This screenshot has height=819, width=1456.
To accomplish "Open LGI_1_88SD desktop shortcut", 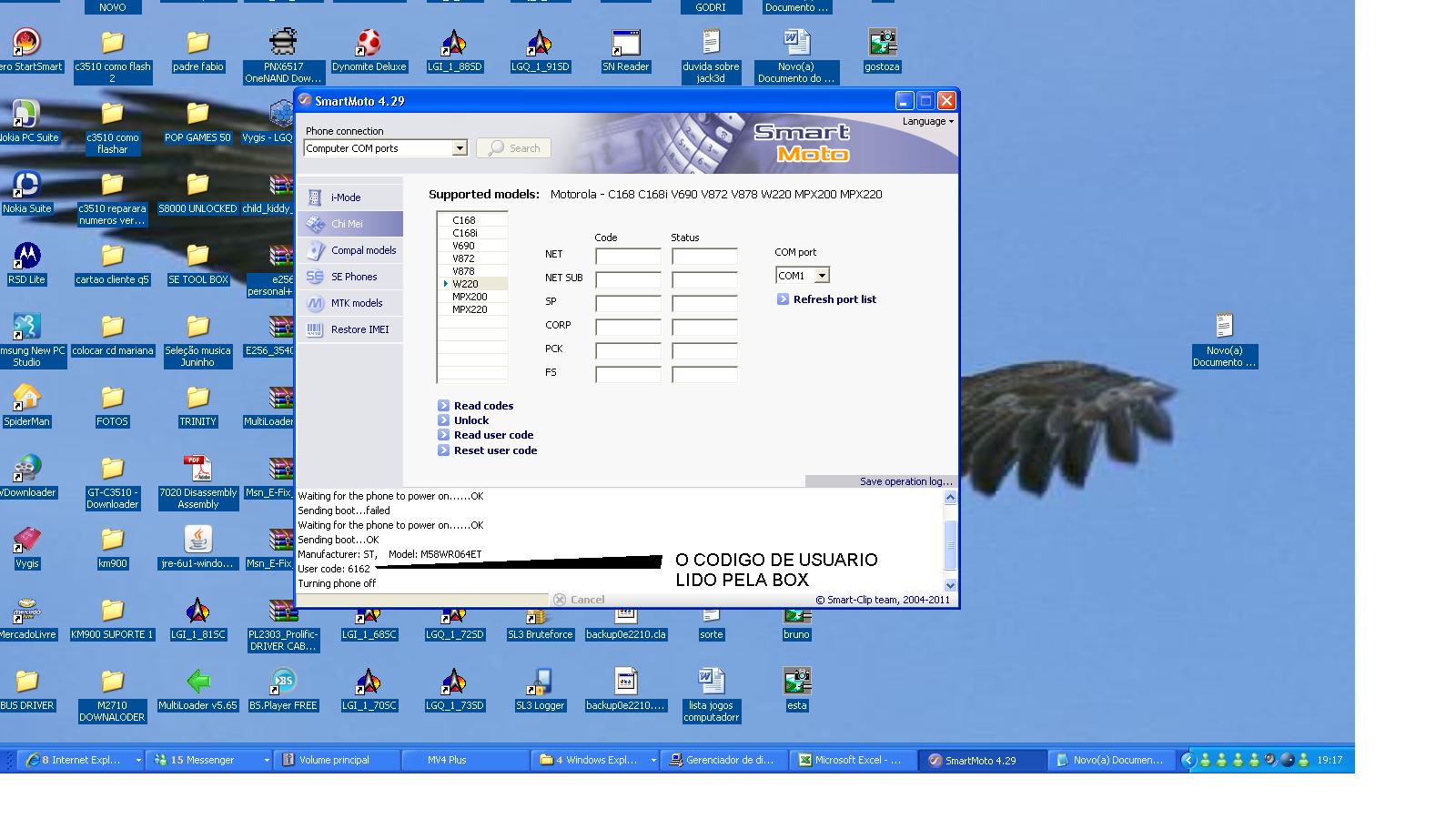I will click(x=454, y=51).
